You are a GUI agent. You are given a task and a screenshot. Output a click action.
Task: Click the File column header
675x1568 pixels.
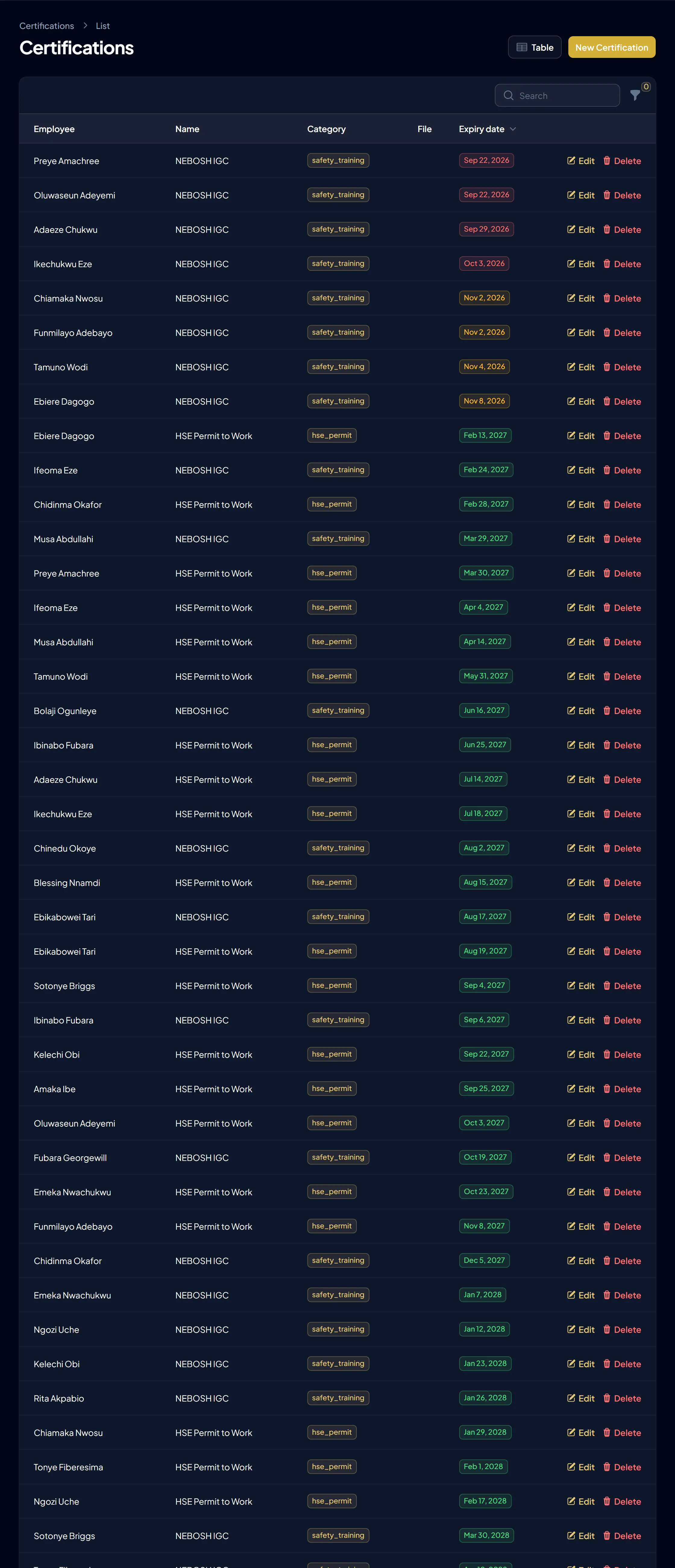(425, 129)
